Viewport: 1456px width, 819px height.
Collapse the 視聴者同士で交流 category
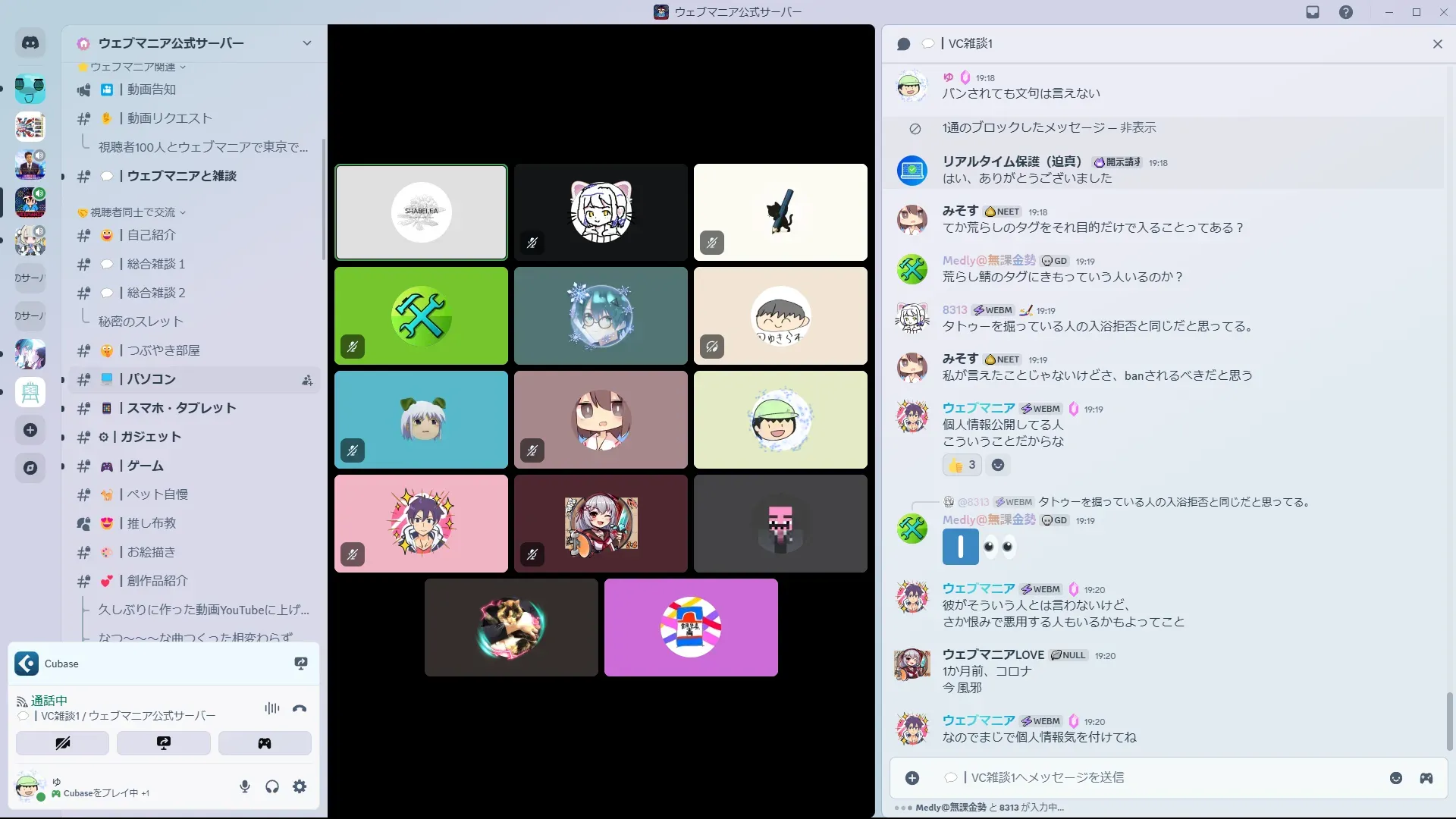point(133,212)
